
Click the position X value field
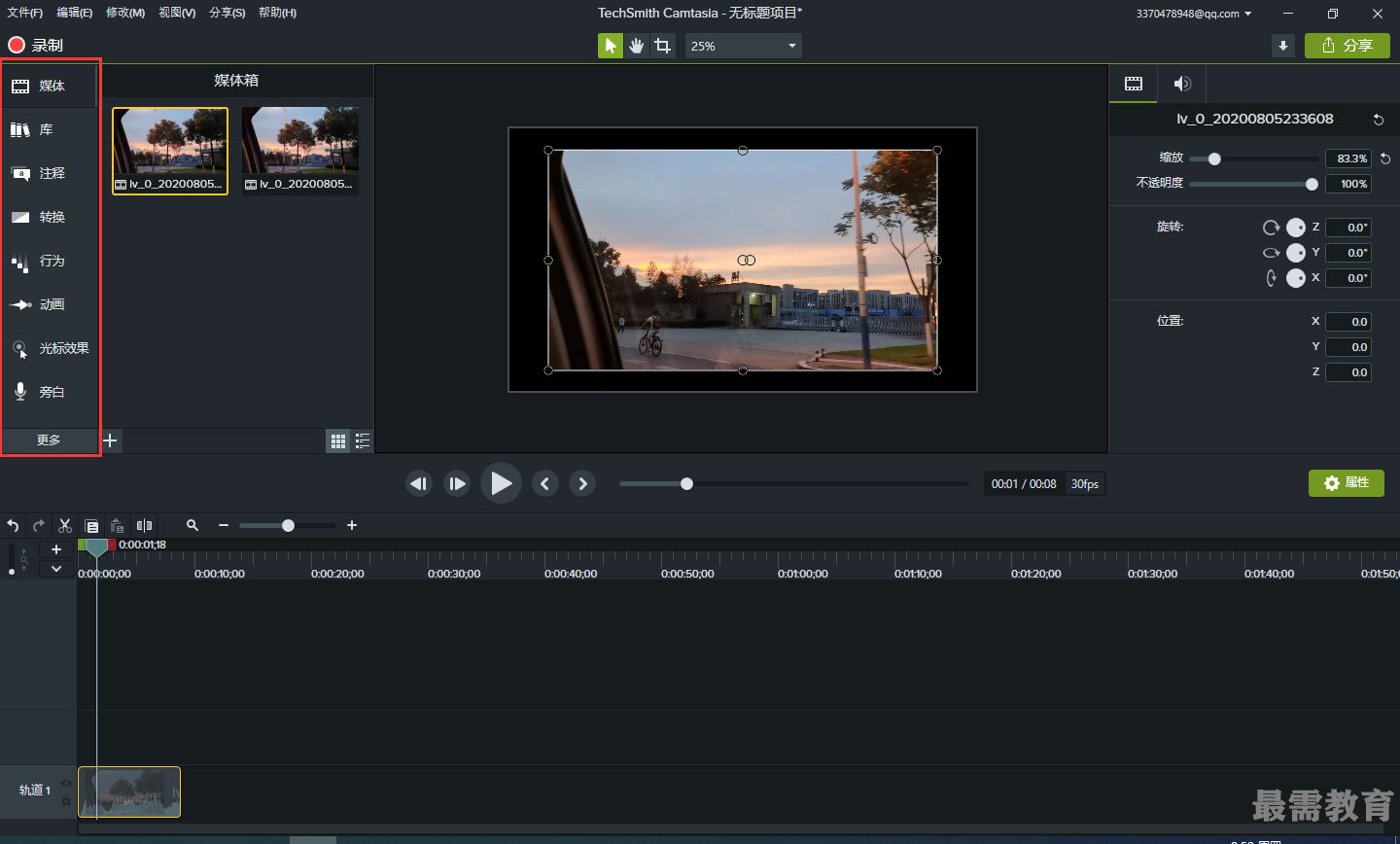[1348, 322]
